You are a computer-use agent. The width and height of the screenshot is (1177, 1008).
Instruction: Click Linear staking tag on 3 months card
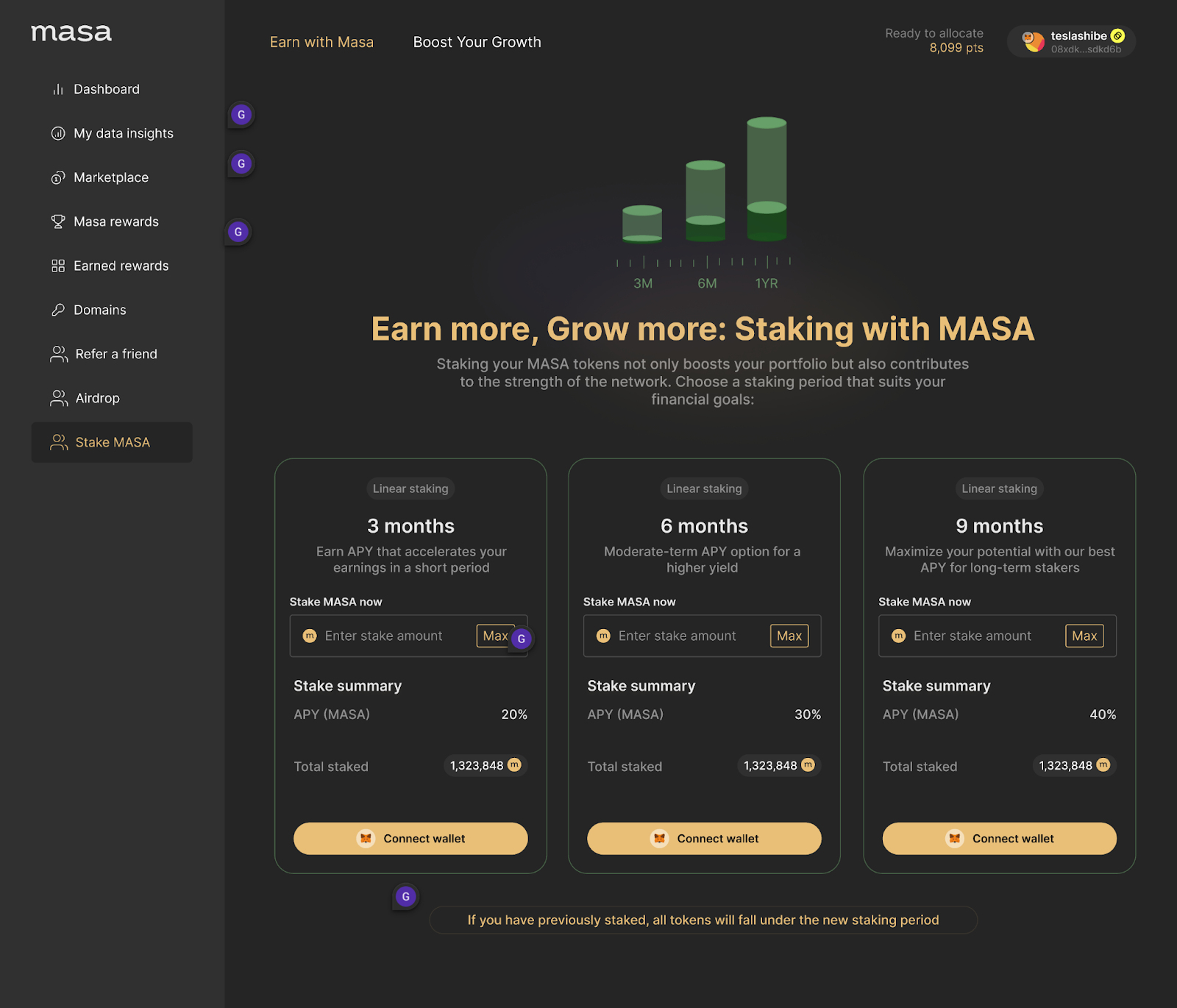[410, 489]
